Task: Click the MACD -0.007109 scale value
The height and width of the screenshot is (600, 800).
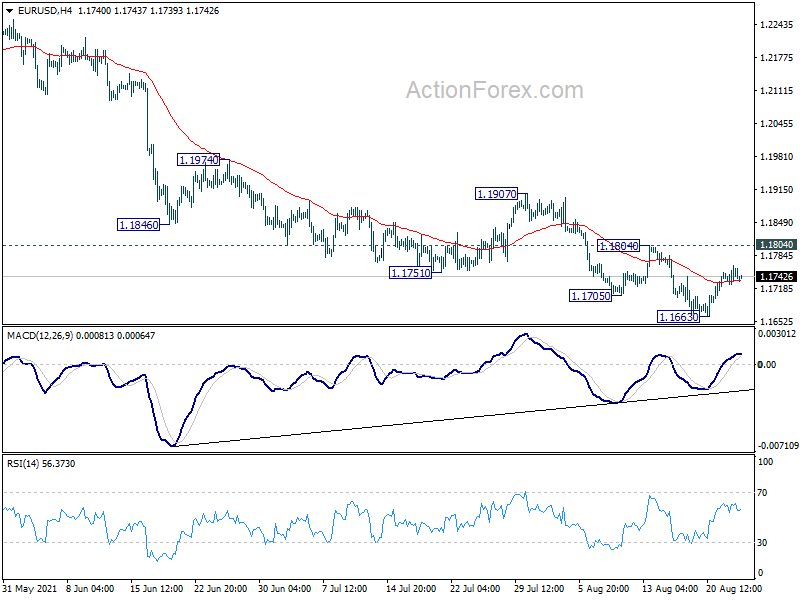Action: [x=778, y=446]
